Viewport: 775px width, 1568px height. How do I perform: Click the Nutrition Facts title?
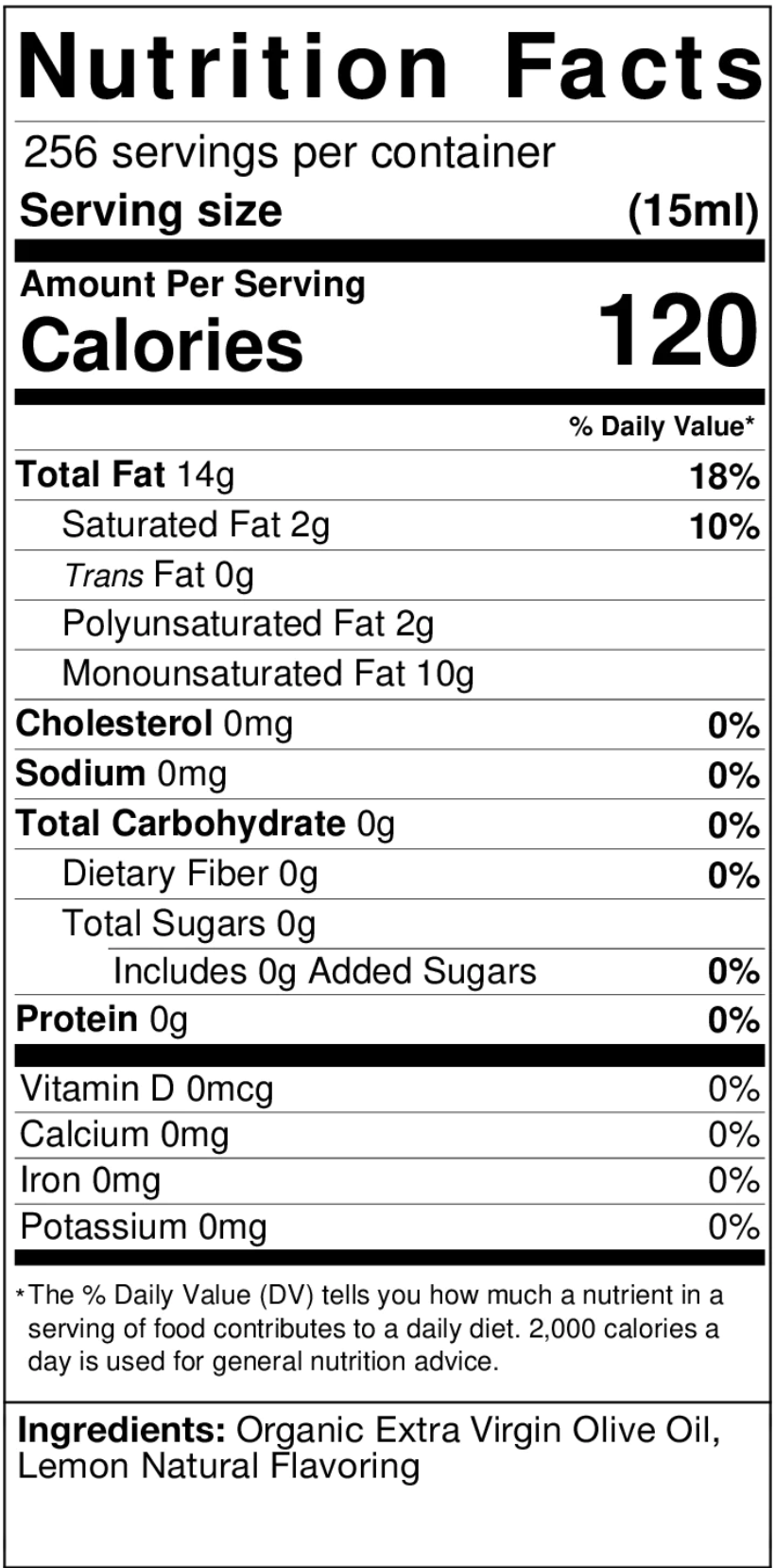389,66
